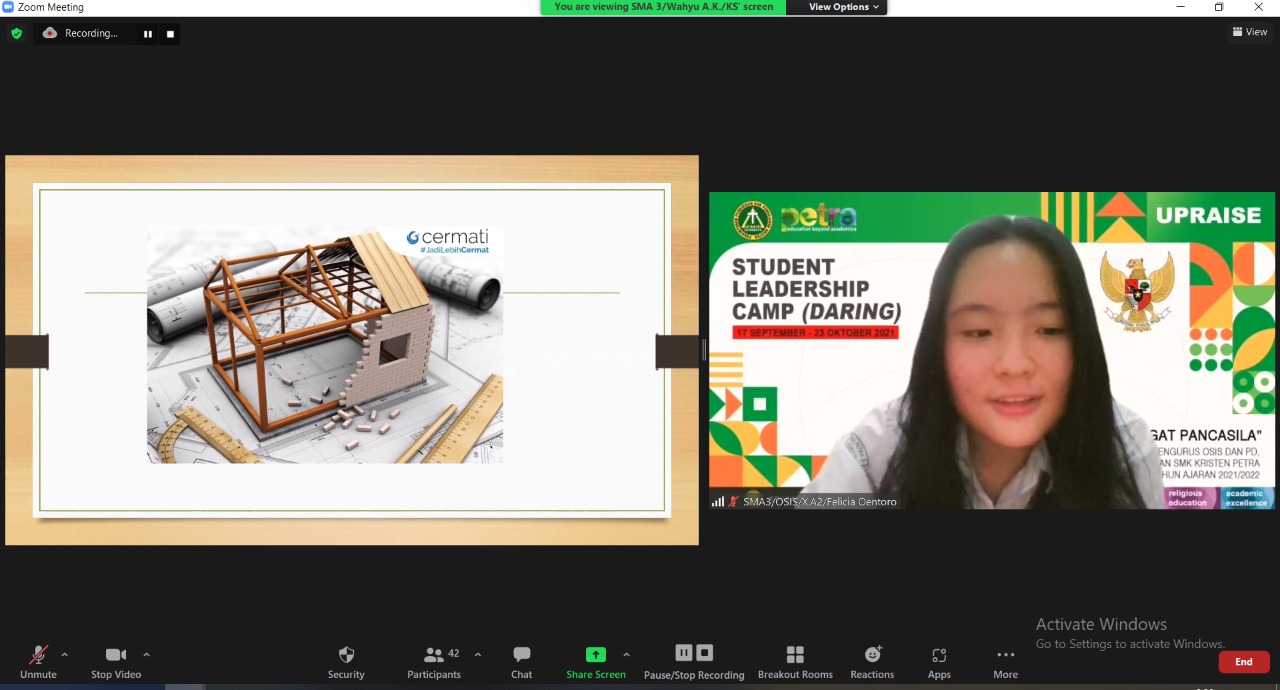Click the cloud Recording indicator icon

click(50, 33)
